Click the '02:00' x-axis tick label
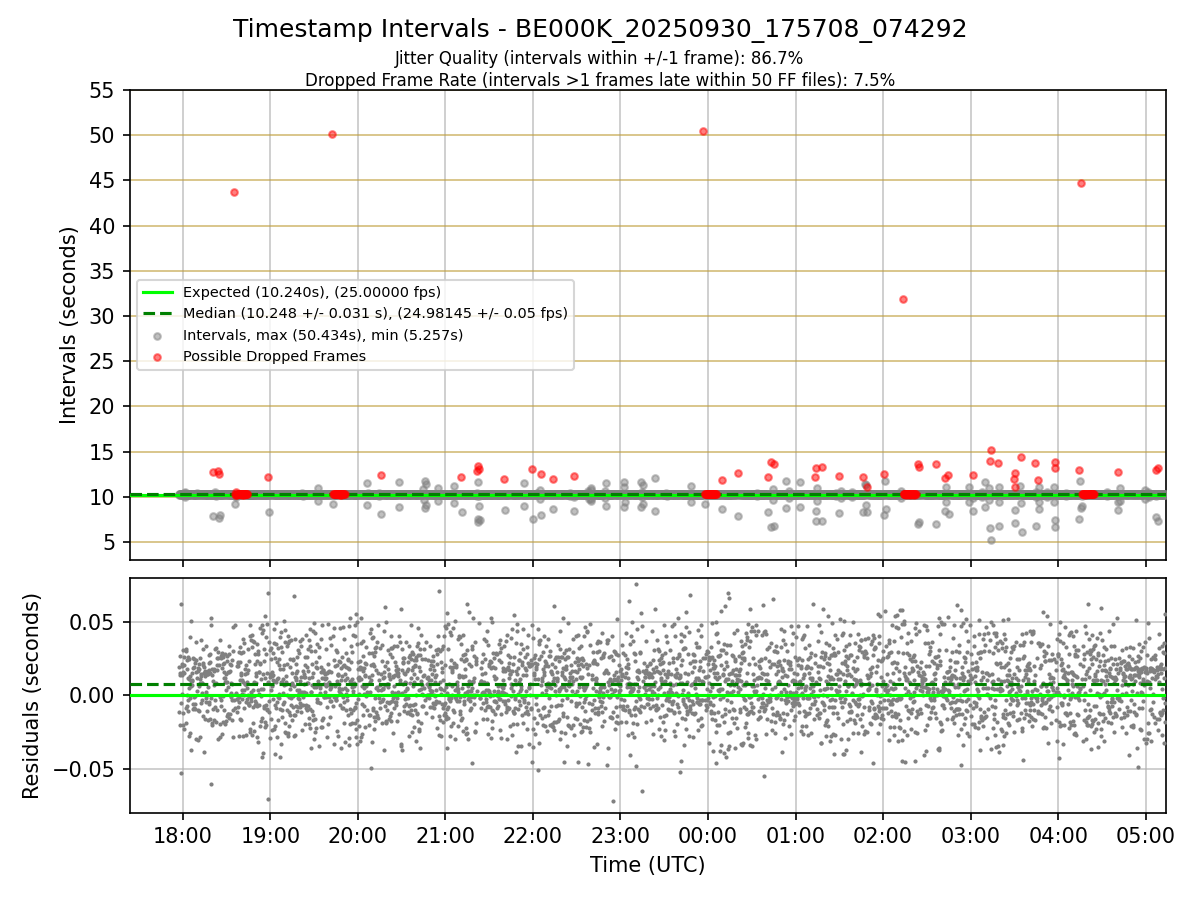 click(x=883, y=834)
